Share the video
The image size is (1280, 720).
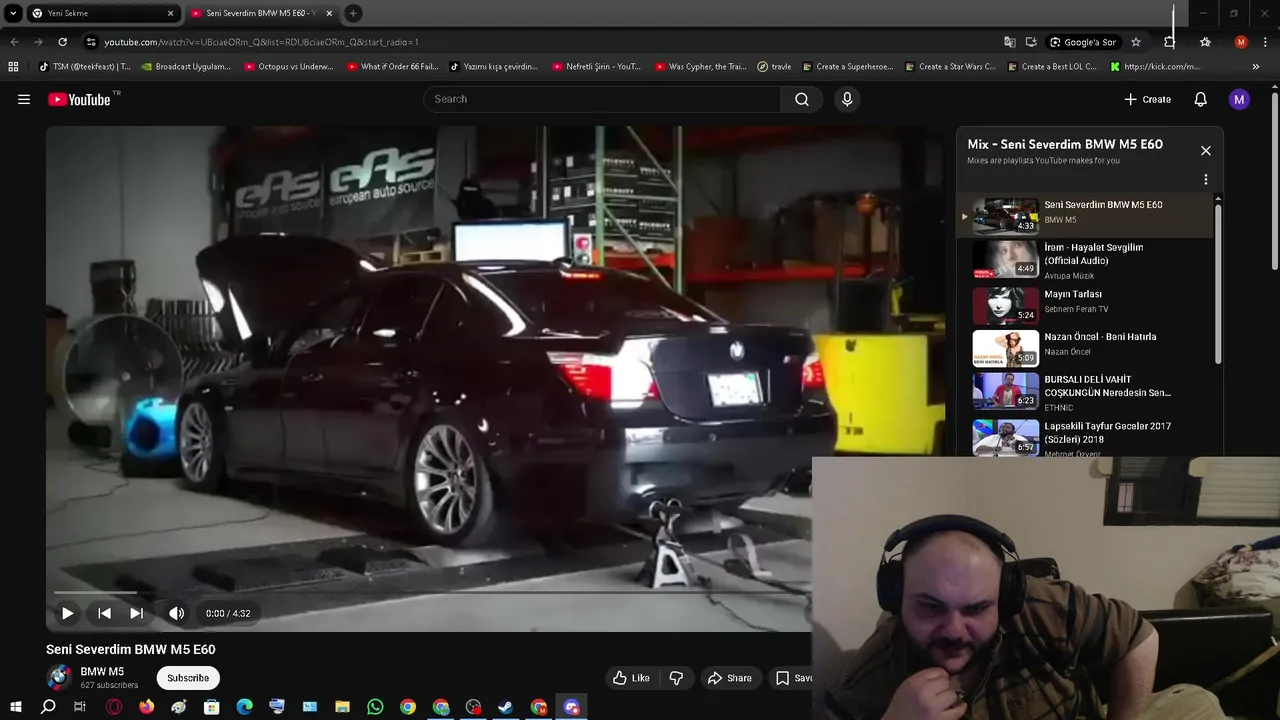point(730,678)
